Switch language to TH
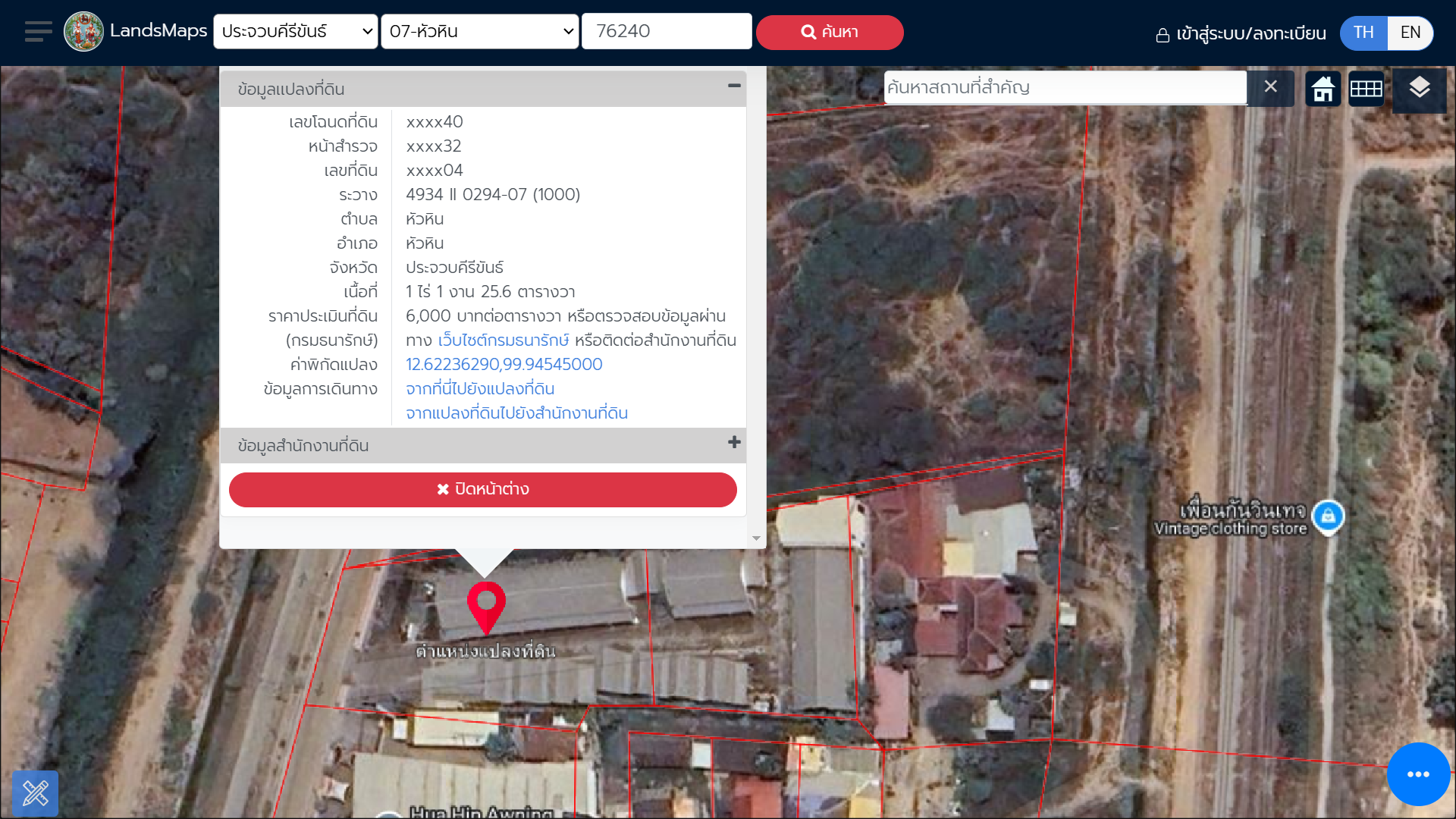The height and width of the screenshot is (819, 1456). coord(1363,33)
